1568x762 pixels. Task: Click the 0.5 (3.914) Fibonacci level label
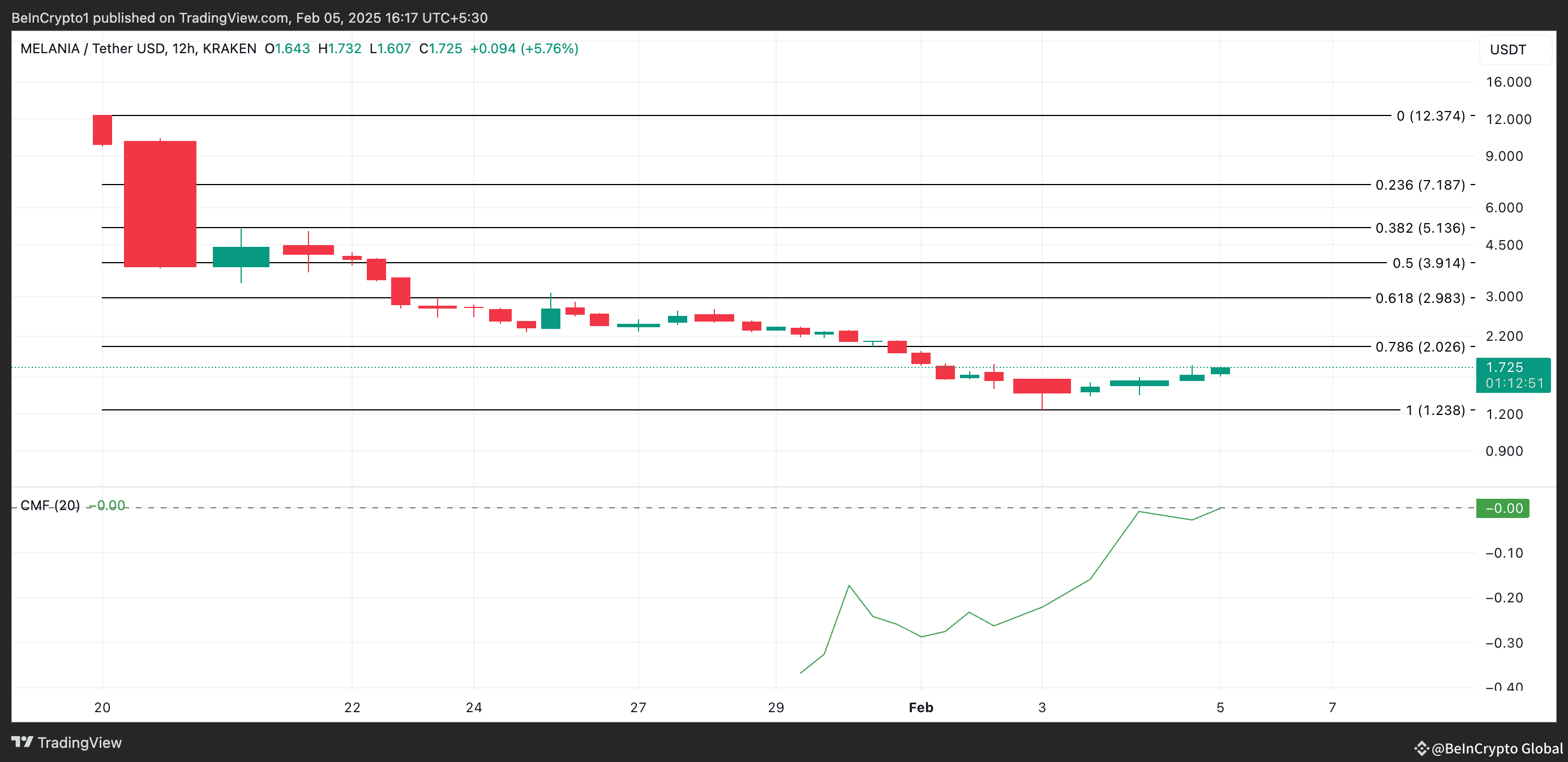[1428, 263]
